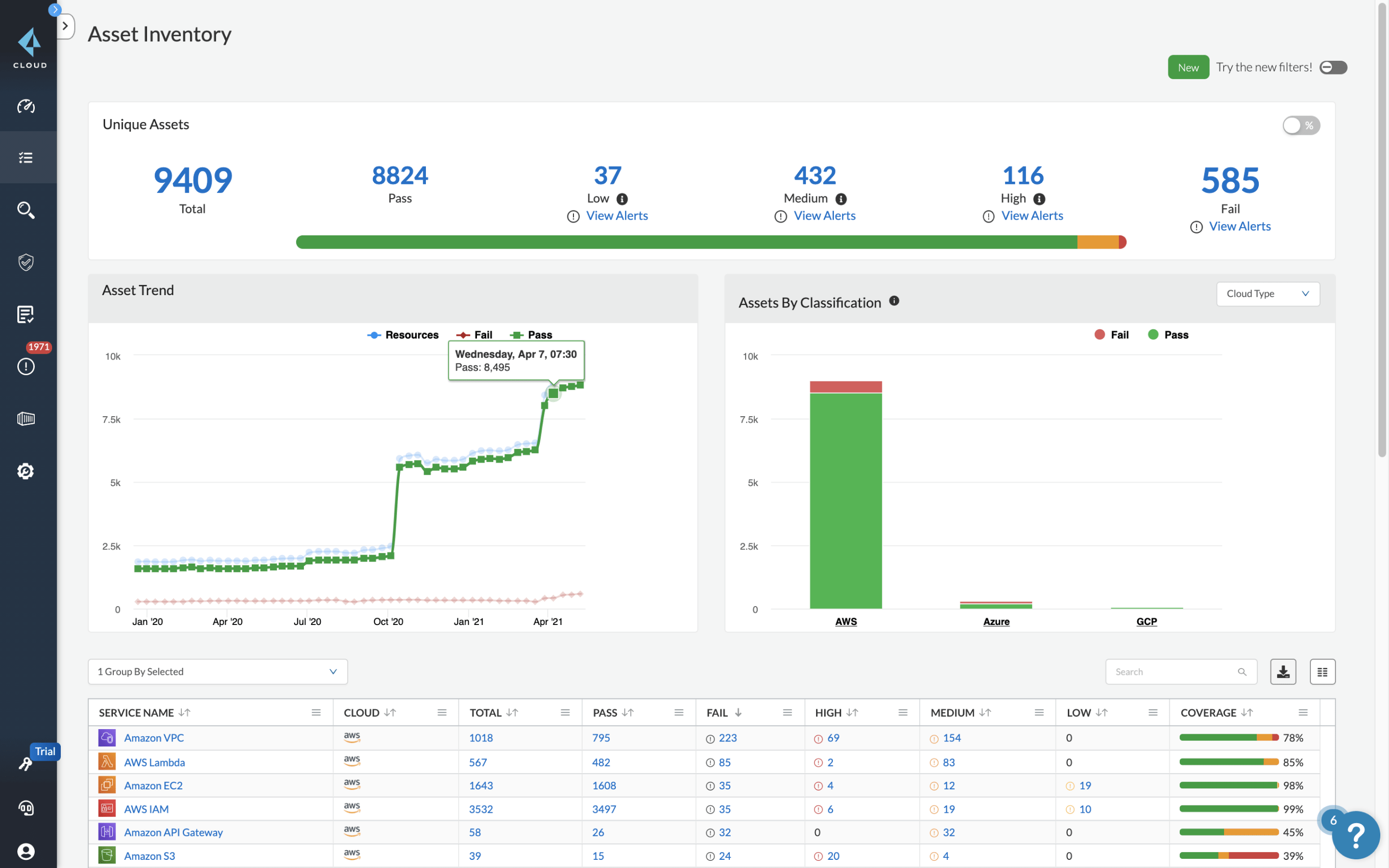Viewport: 1389px width, 868px height.
Task: Expand the Cloud Type dropdown
Action: [x=1266, y=294]
